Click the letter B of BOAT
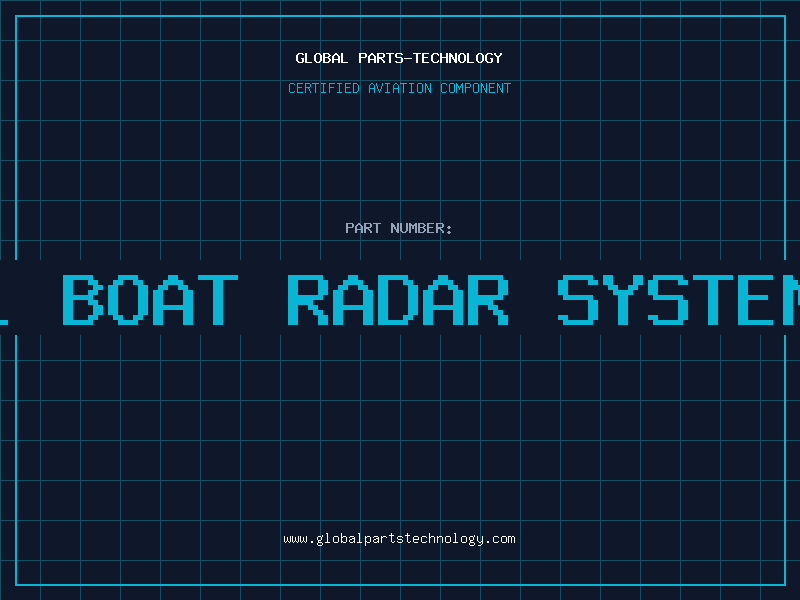The height and width of the screenshot is (600, 800). (83, 300)
